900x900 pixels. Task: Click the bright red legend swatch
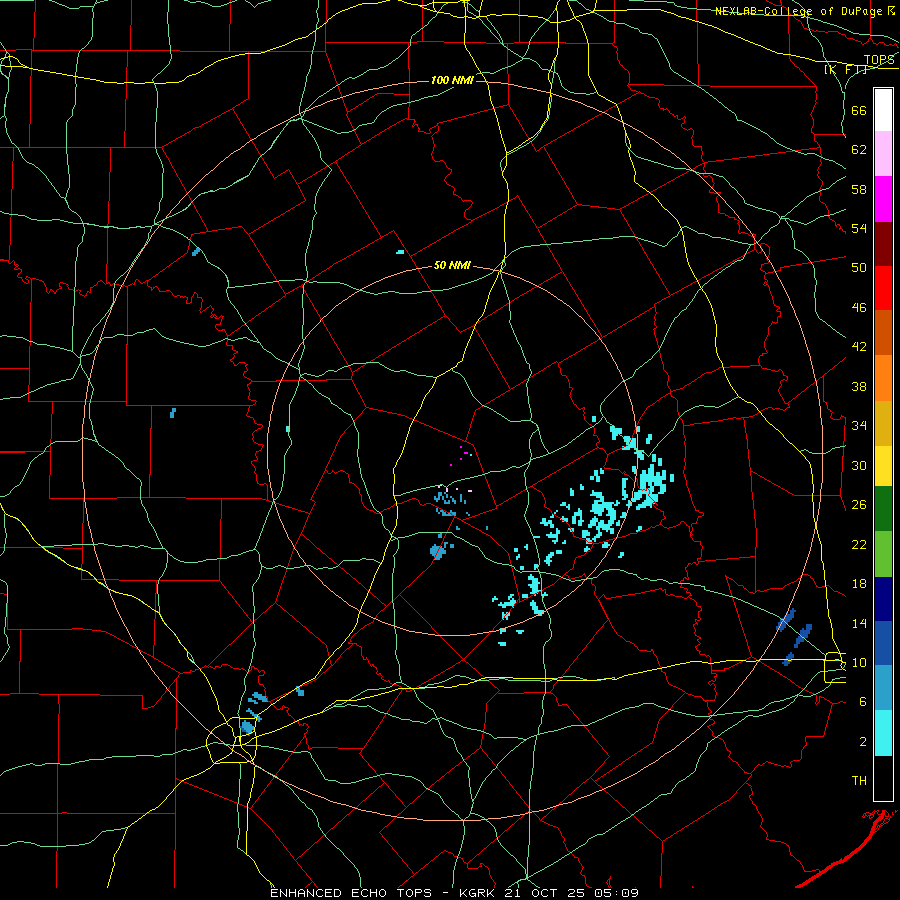[883, 288]
